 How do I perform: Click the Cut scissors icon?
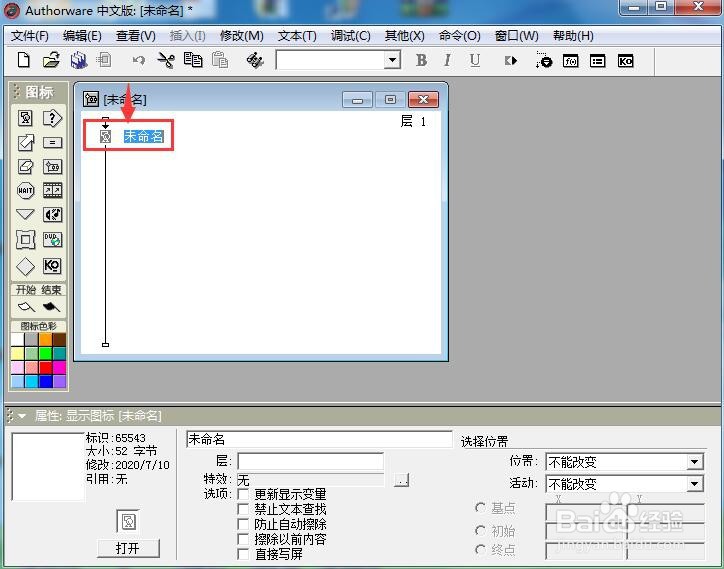pos(166,61)
